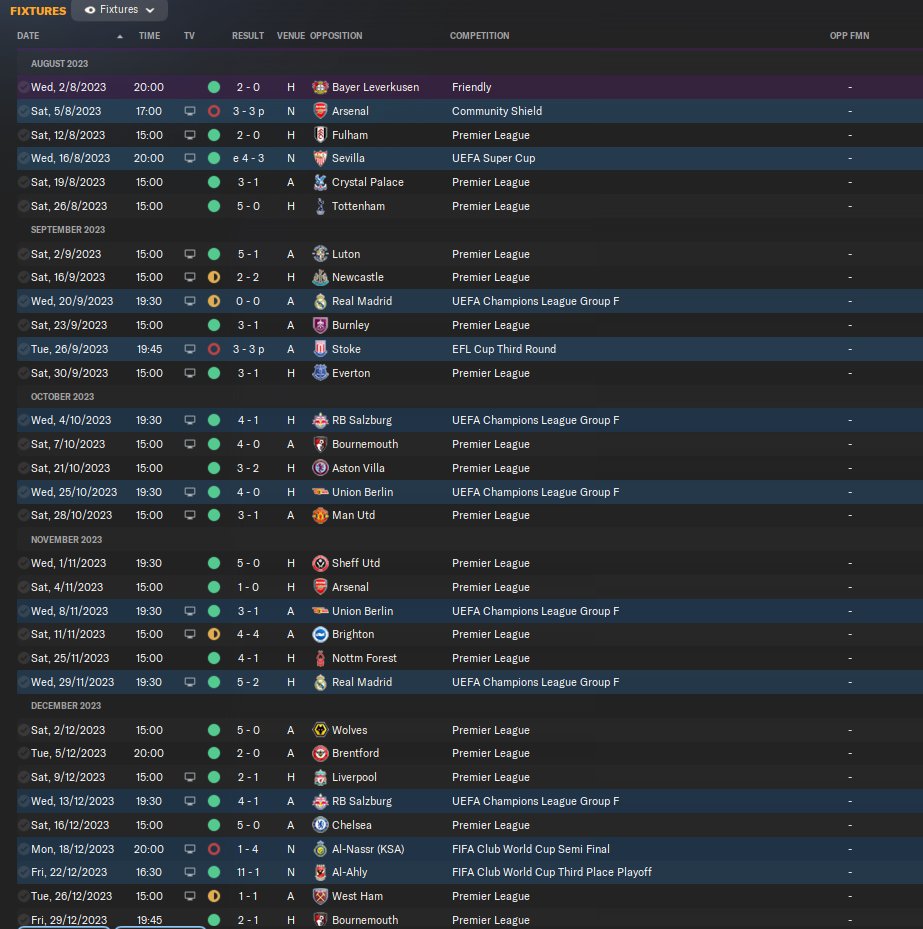The image size is (923, 929).
Task: Sort by the DATE column header
Action: click(28, 36)
